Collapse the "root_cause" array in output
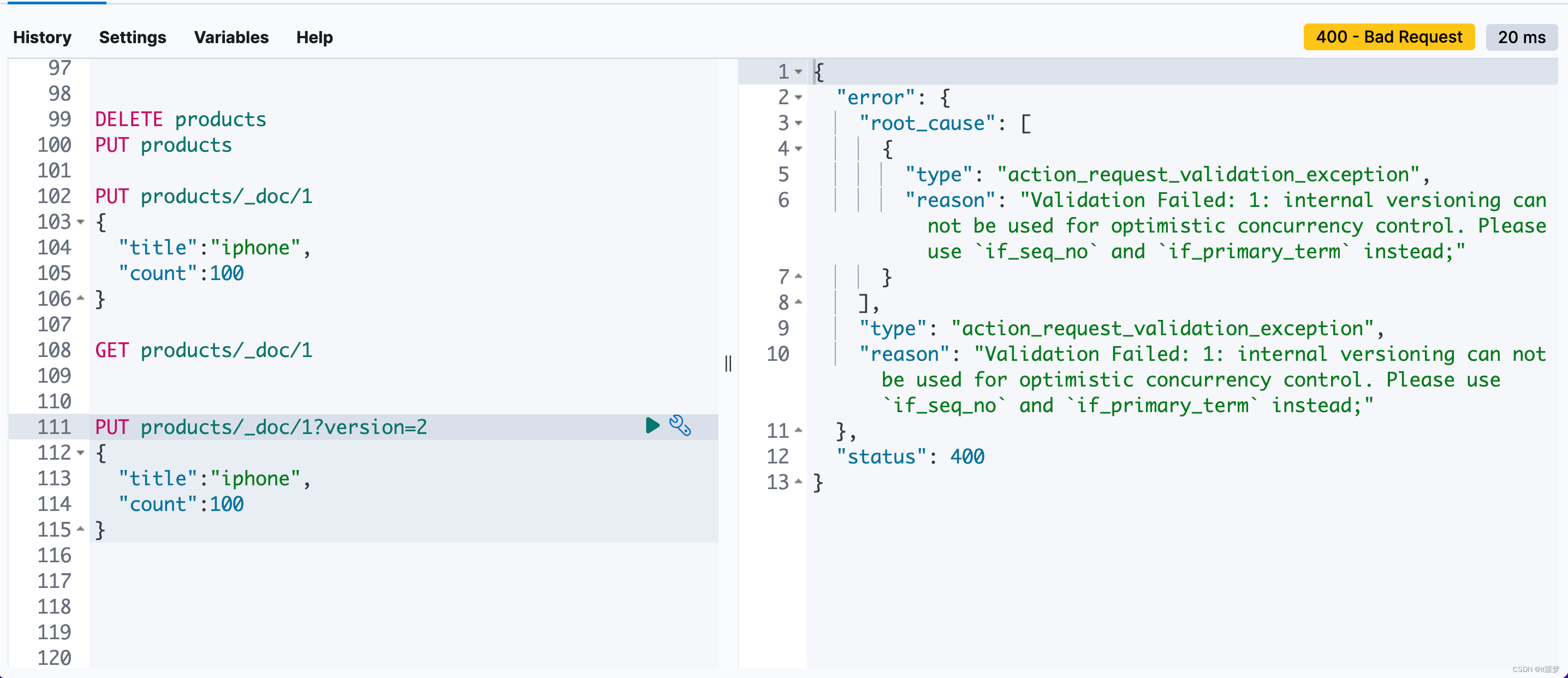 point(798,123)
